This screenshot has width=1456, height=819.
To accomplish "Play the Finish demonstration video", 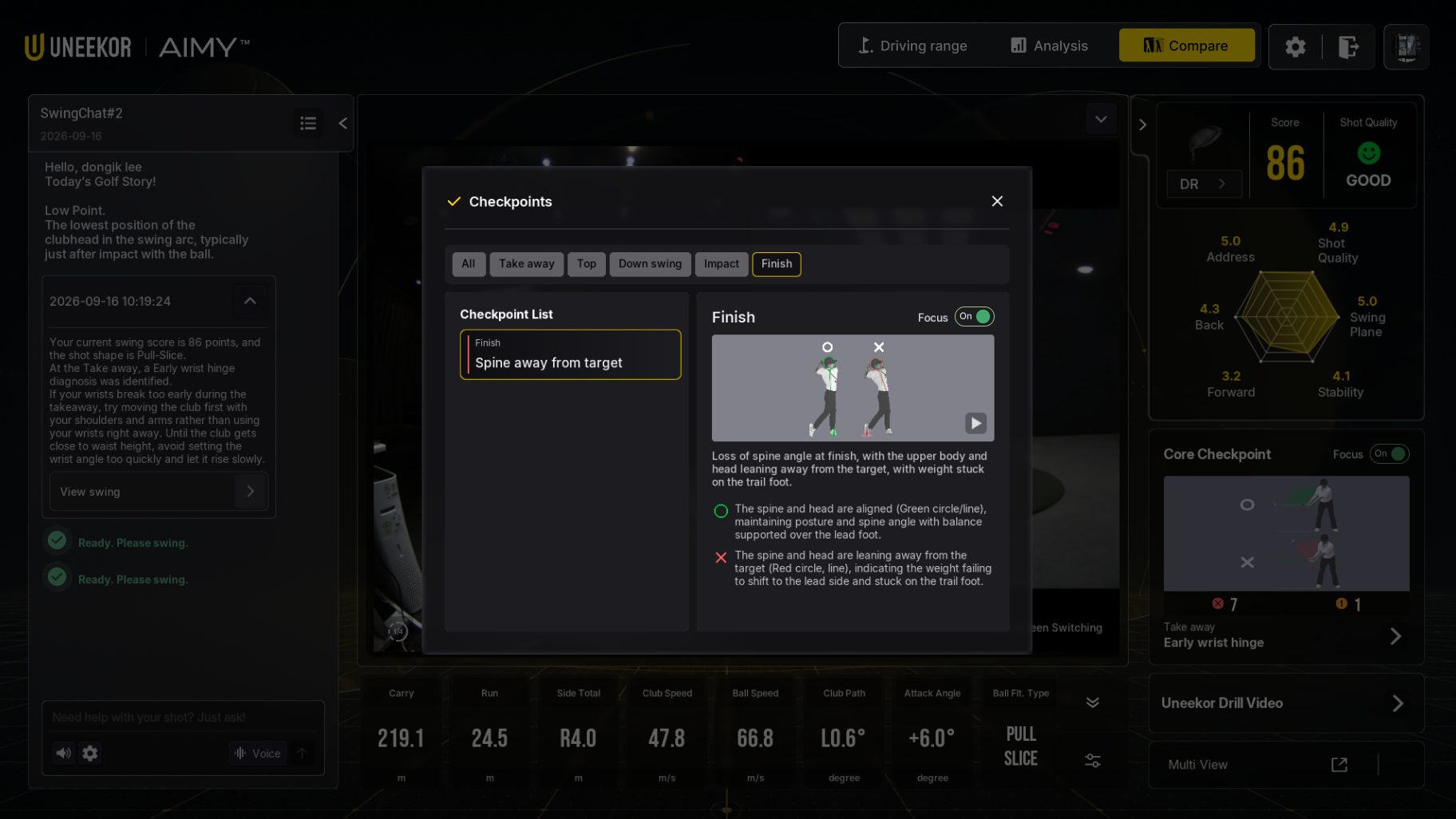I will [x=975, y=423].
